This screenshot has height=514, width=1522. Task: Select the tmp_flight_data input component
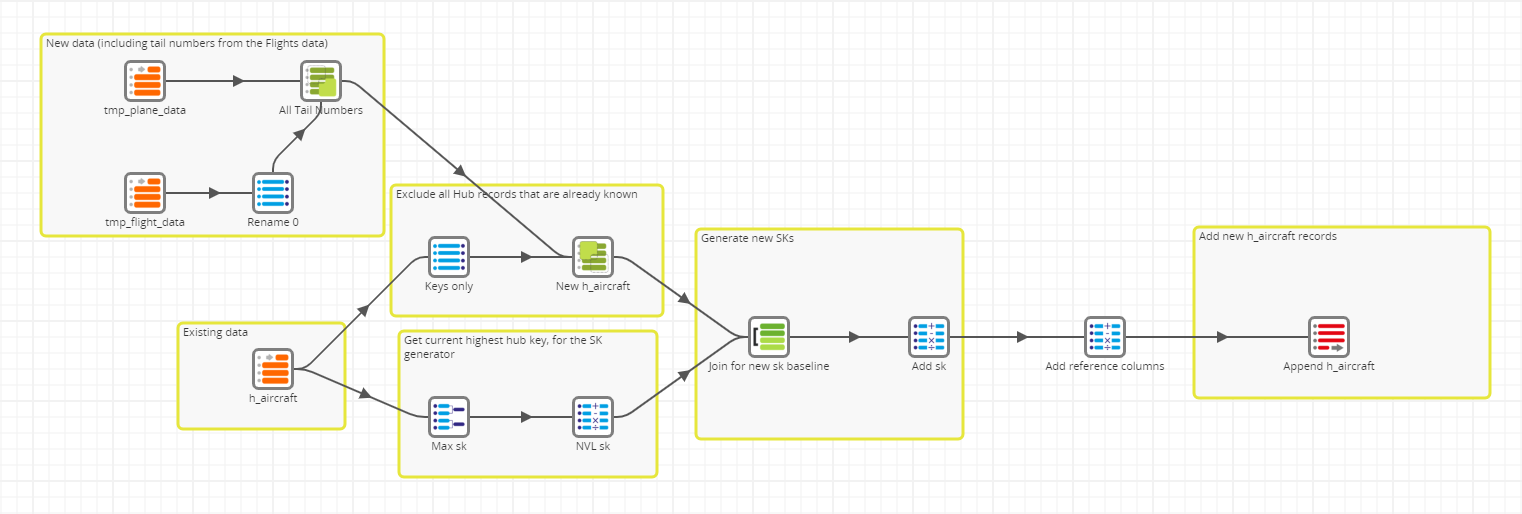coord(145,193)
